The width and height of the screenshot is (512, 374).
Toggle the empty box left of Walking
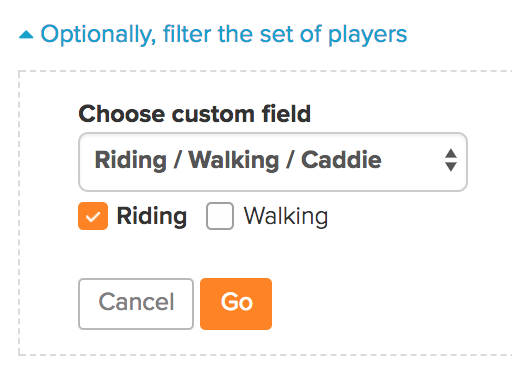pyautogui.click(x=220, y=216)
